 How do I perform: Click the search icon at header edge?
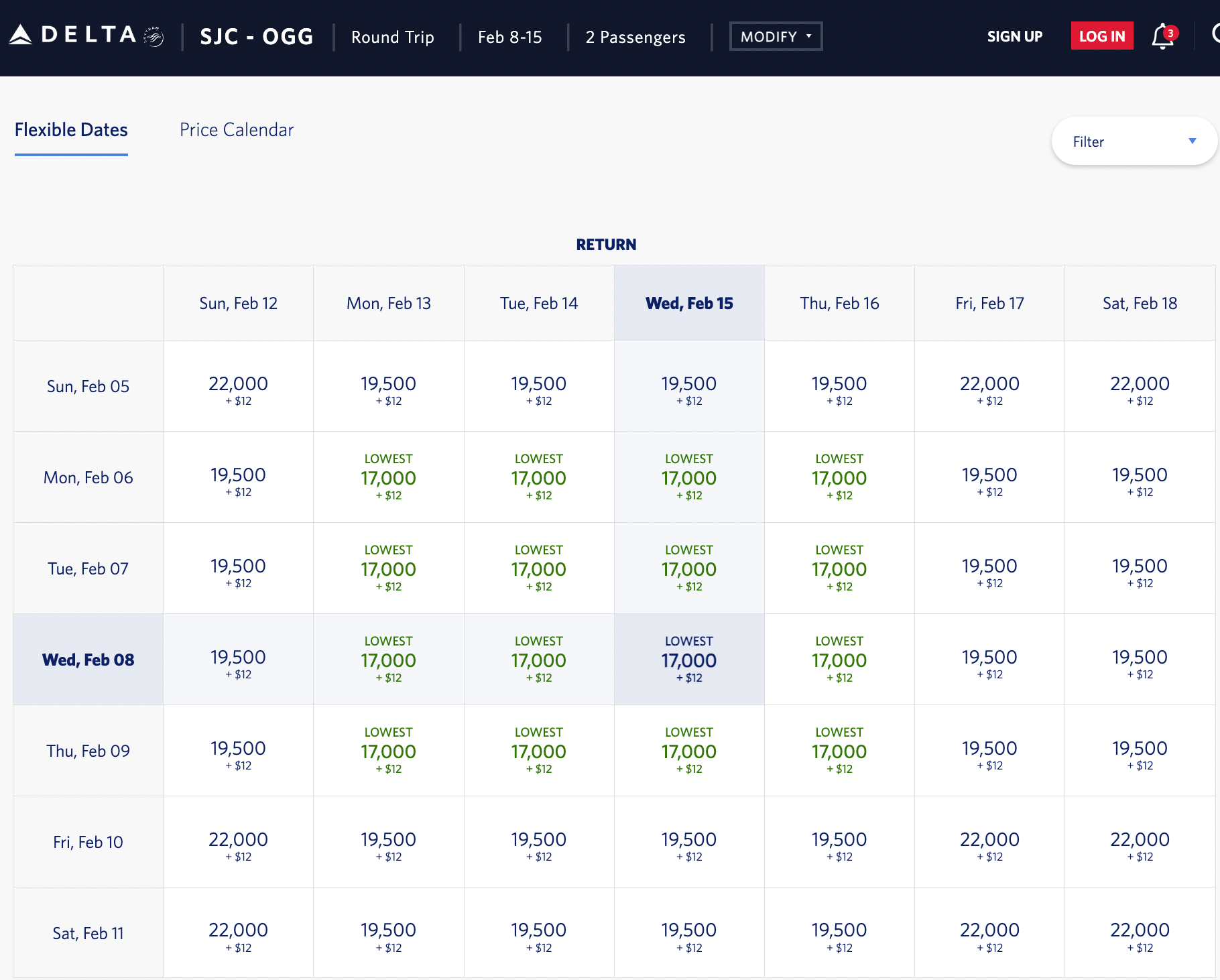click(1215, 35)
